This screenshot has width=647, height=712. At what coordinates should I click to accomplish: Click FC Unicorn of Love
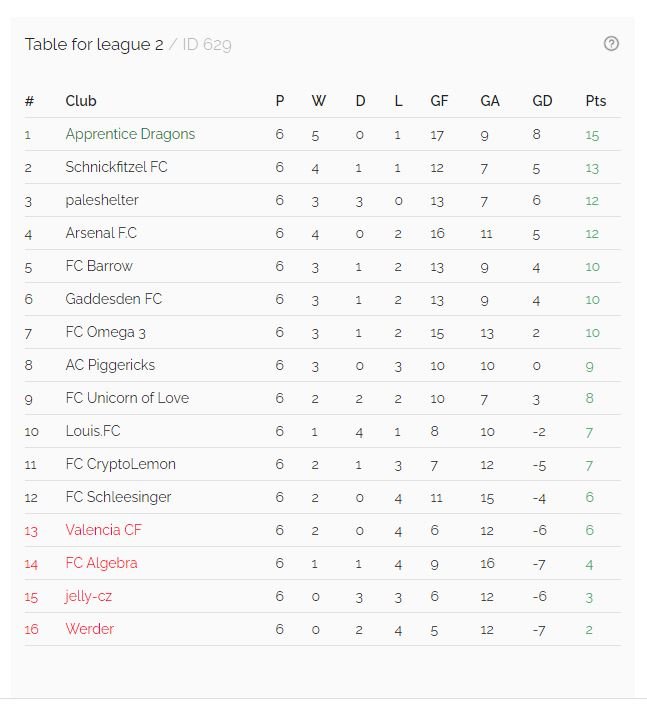pyautogui.click(x=127, y=398)
